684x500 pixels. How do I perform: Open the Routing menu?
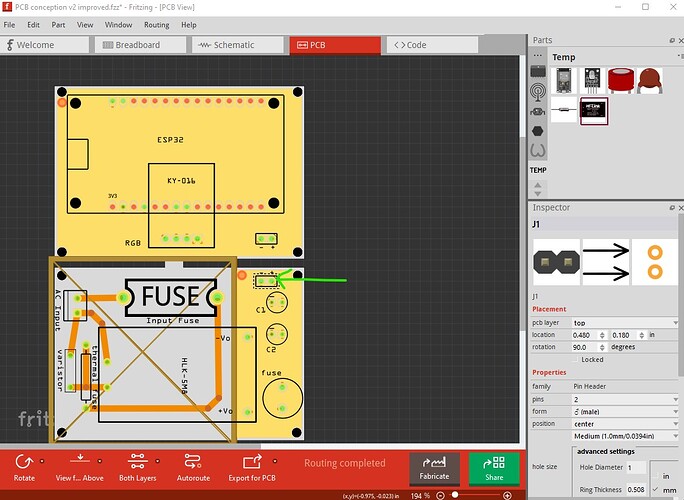click(x=157, y=25)
